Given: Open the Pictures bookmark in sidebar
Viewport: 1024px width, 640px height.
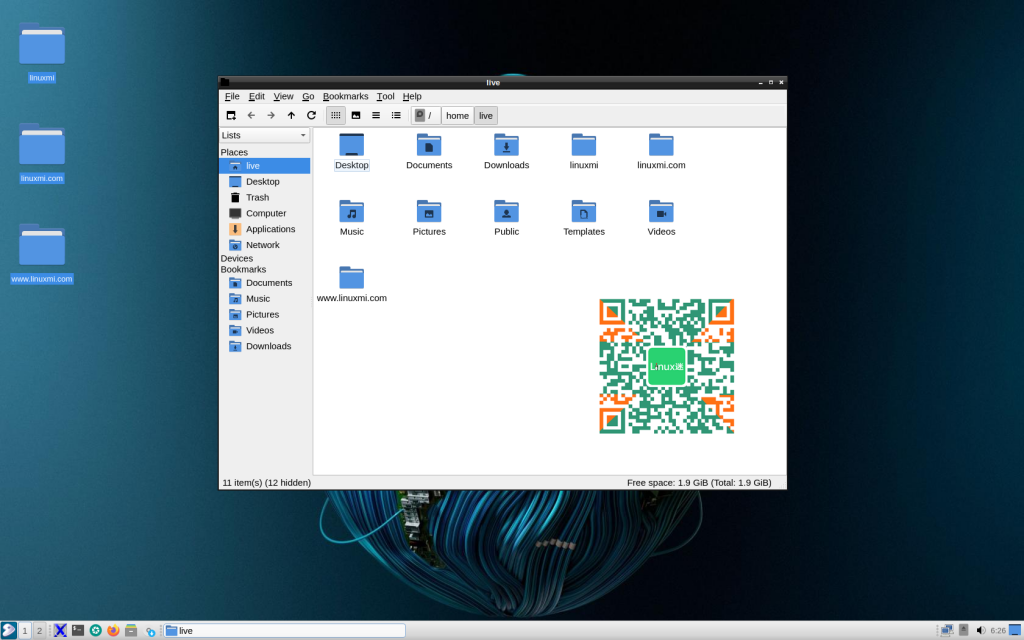Looking at the screenshot, I should coord(264,315).
